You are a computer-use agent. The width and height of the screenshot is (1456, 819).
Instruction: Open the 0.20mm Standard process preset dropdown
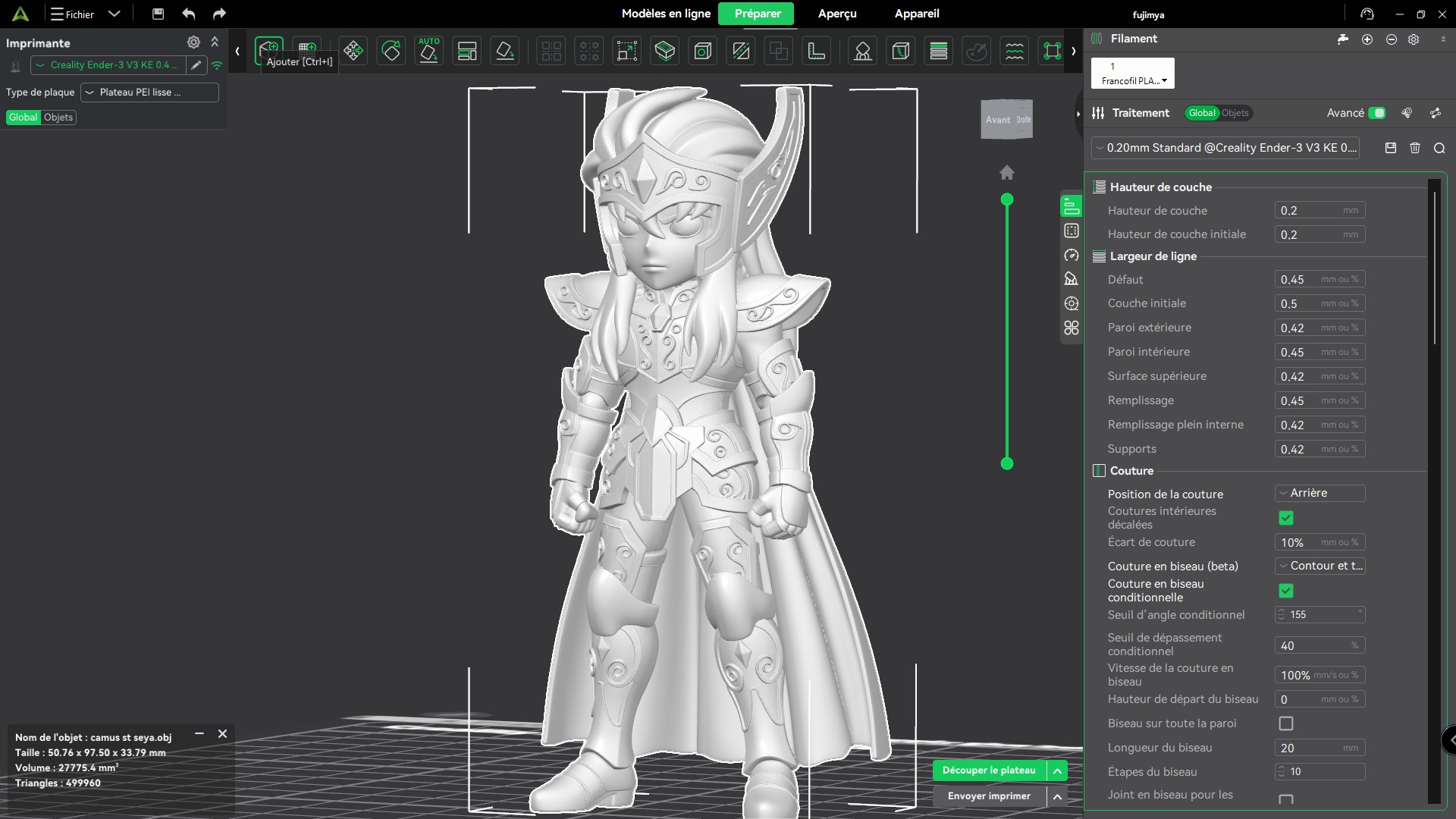(x=1225, y=148)
